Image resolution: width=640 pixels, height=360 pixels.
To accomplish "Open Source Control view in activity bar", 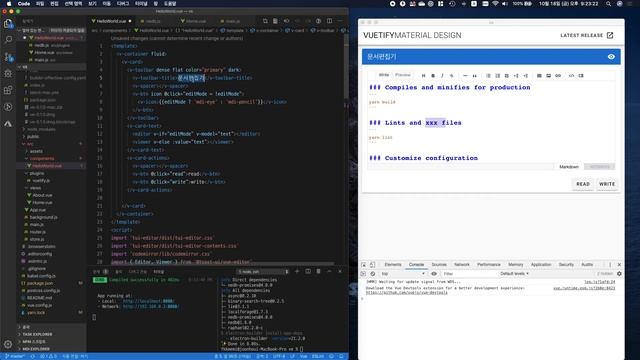I will click(x=8, y=57).
